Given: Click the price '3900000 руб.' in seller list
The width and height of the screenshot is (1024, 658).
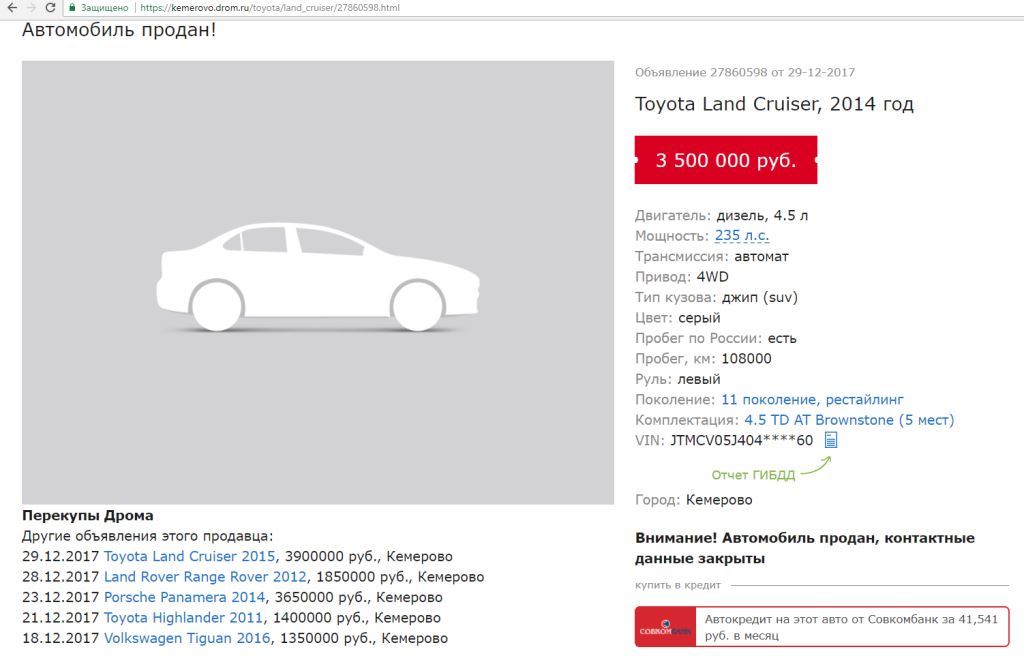Looking at the screenshot, I should (x=330, y=556).
